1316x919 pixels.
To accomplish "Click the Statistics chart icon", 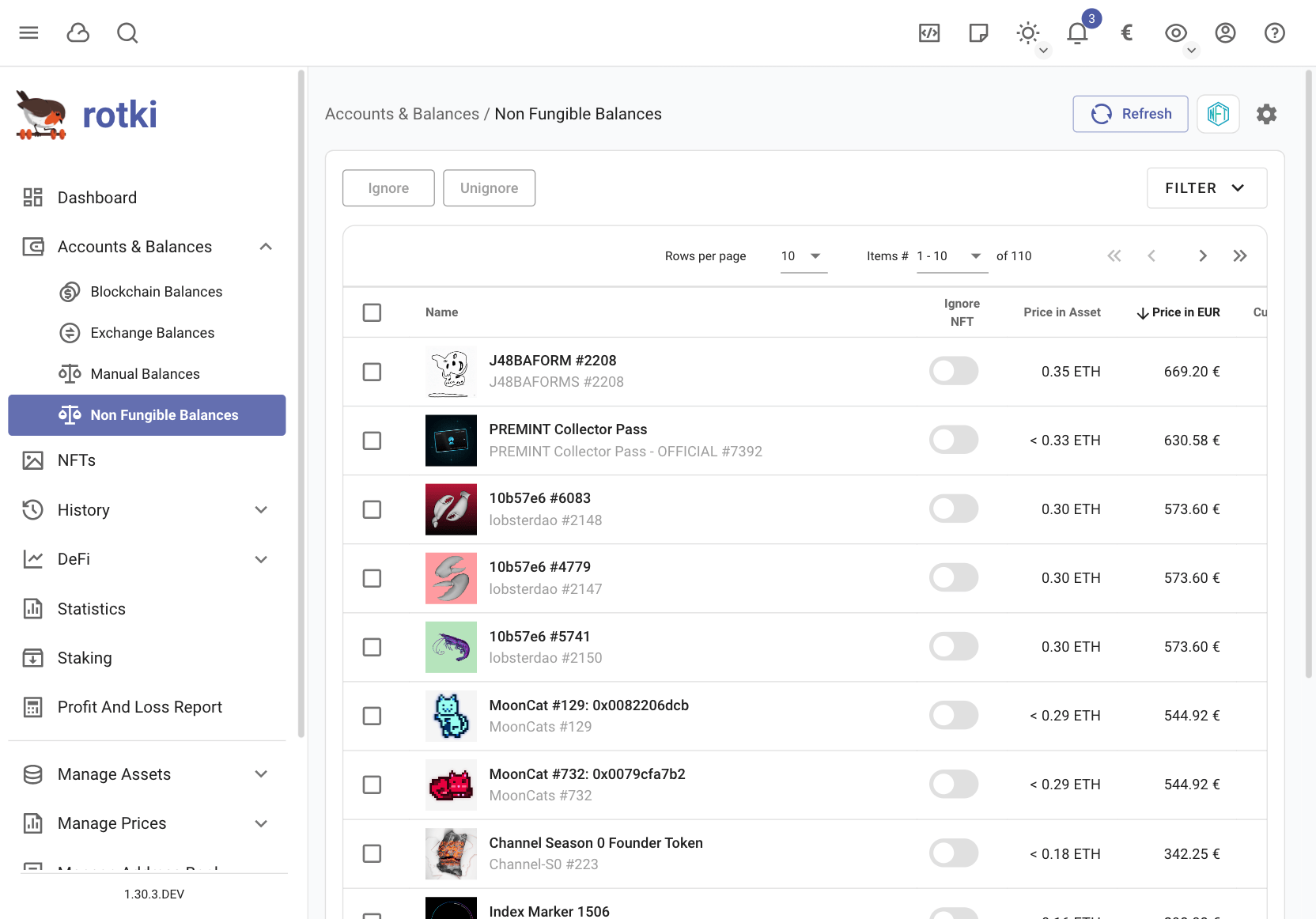I will coord(32,609).
